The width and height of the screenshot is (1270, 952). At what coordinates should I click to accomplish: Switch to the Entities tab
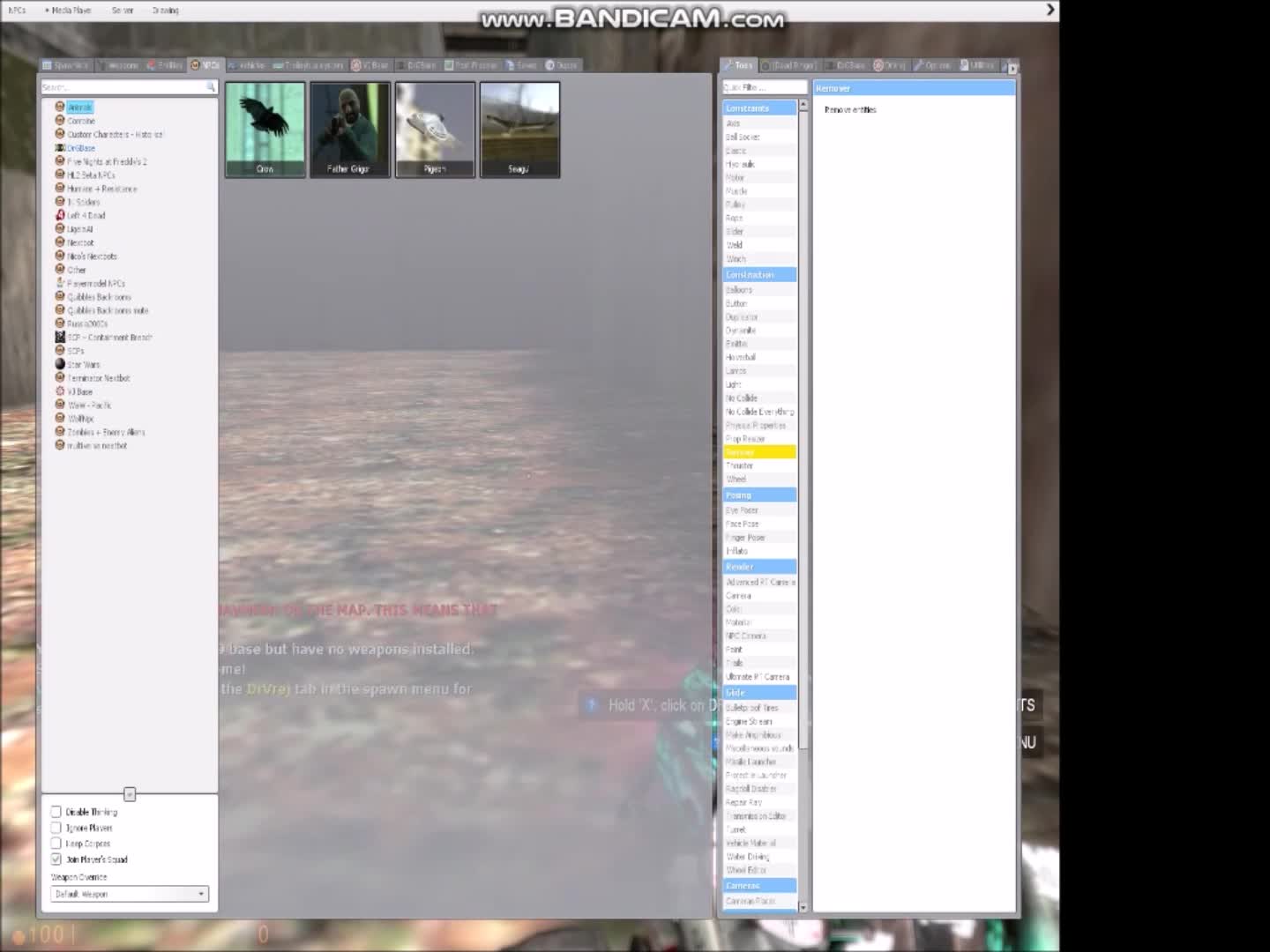[165, 65]
